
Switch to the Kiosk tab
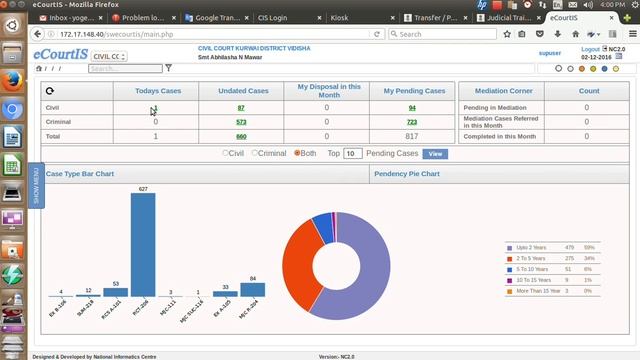362,18
